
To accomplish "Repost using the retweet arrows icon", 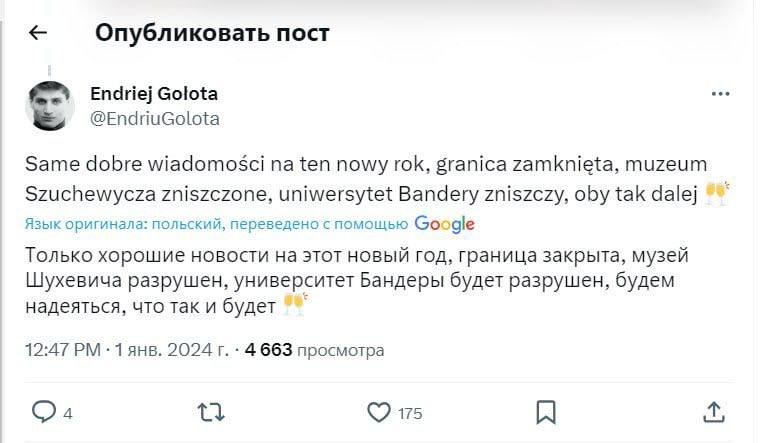I will (209, 412).
